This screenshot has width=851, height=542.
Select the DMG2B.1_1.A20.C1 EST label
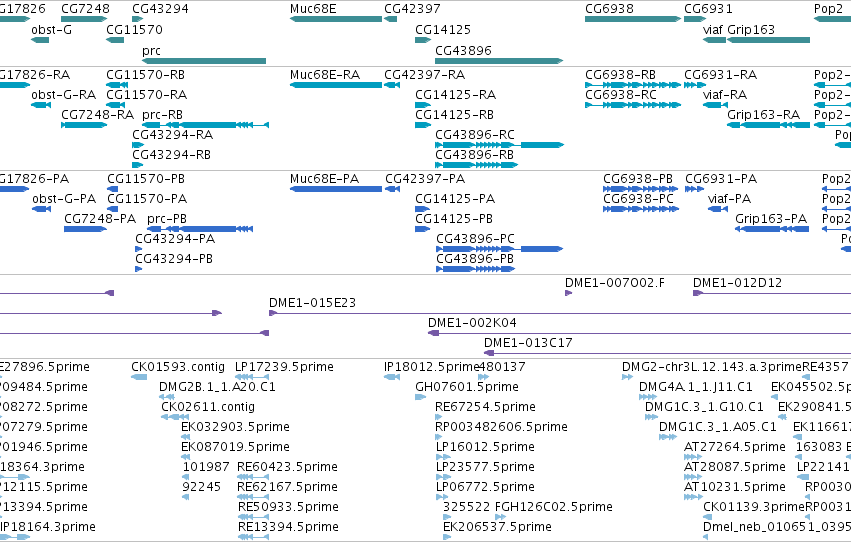click(217, 387)
